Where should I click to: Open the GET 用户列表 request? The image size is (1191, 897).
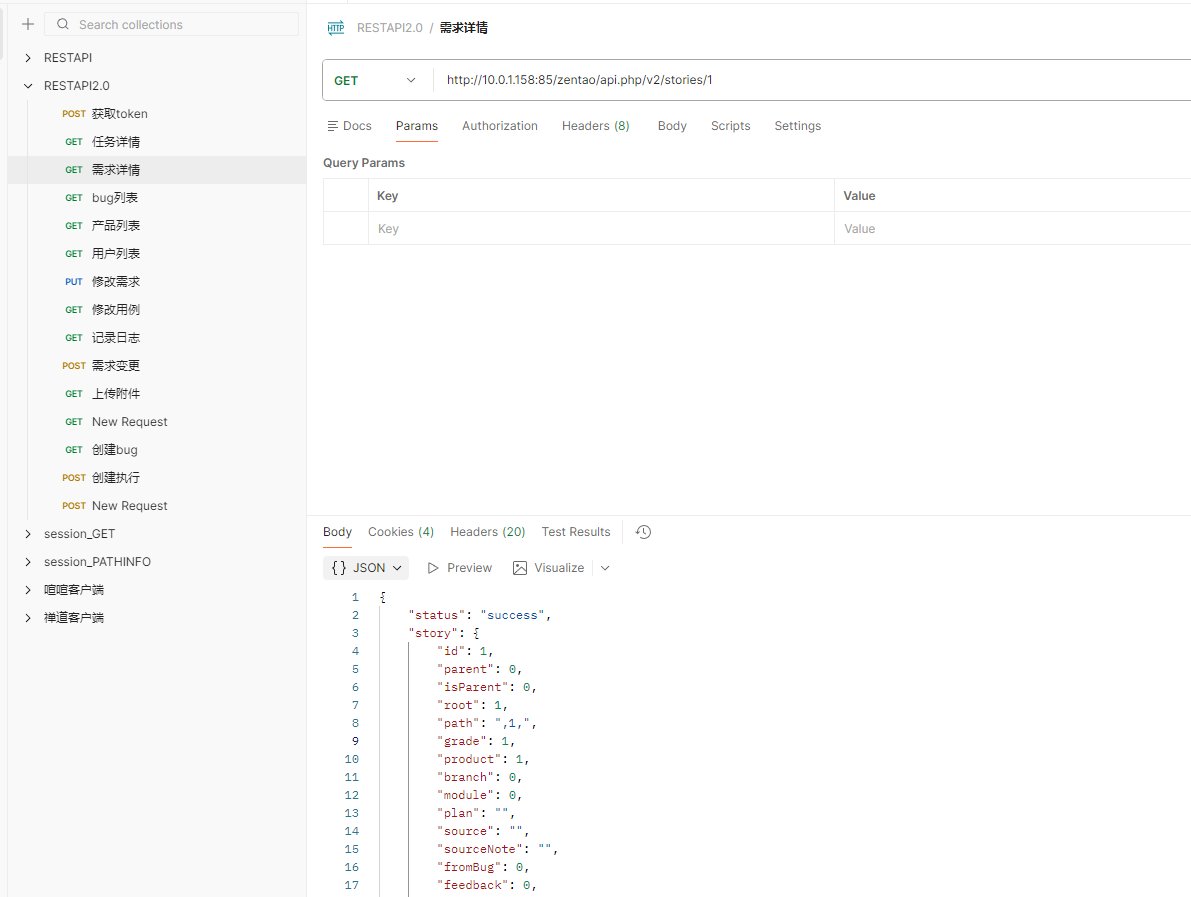point(157,254)
